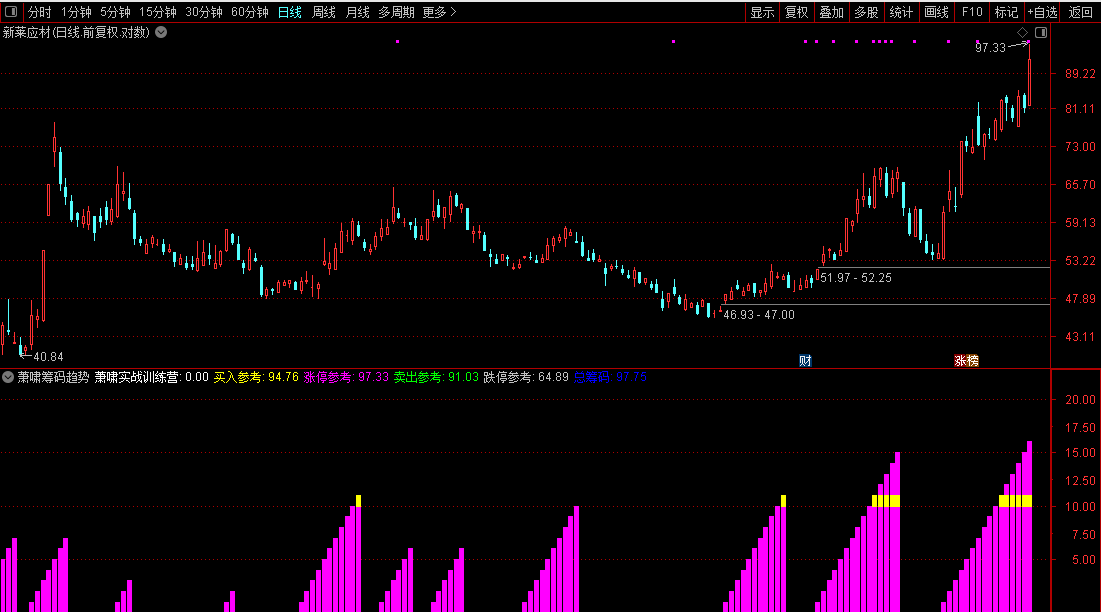Screen dimensions: 1101x612
Task: Expand the 更多 periods menu
Action: pos(440,12)
